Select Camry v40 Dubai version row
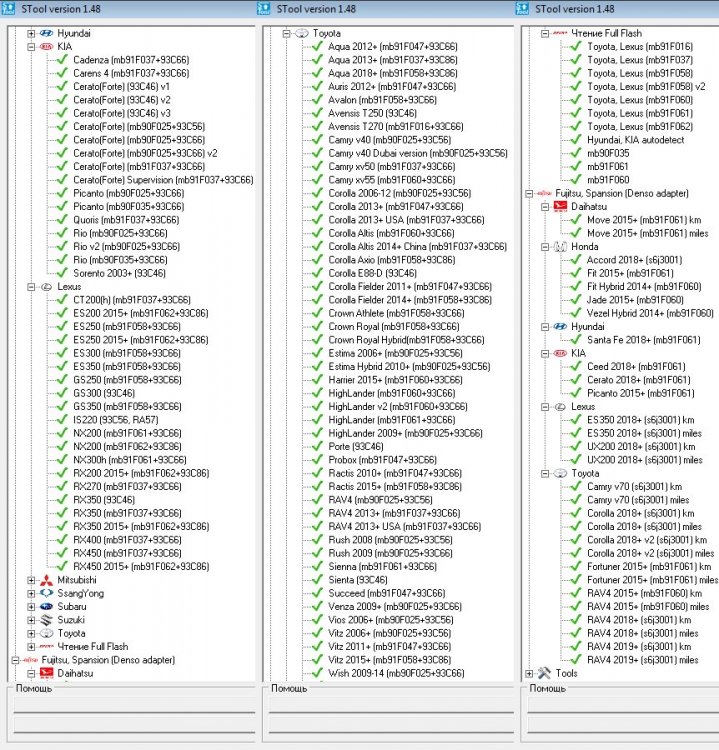The height and width of the screenshot is (750, 719). pos(418,154)
